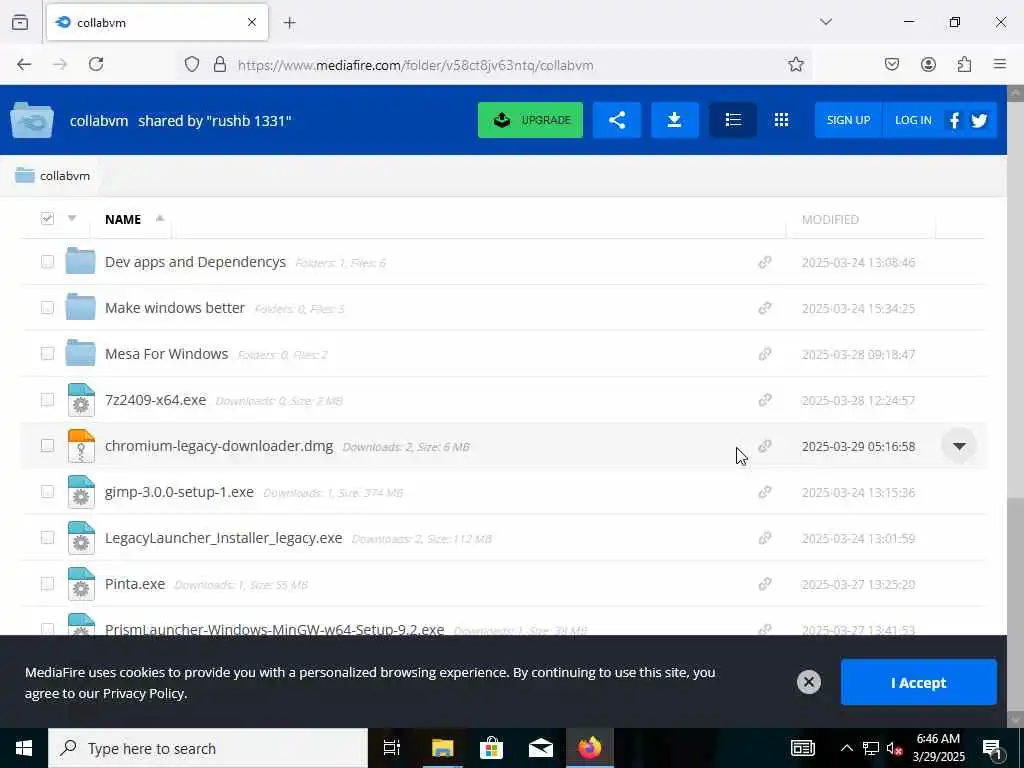Open the Dev apps and Dependencys folder
This screenshot has width=1024, height=768.
pos(195,262)
